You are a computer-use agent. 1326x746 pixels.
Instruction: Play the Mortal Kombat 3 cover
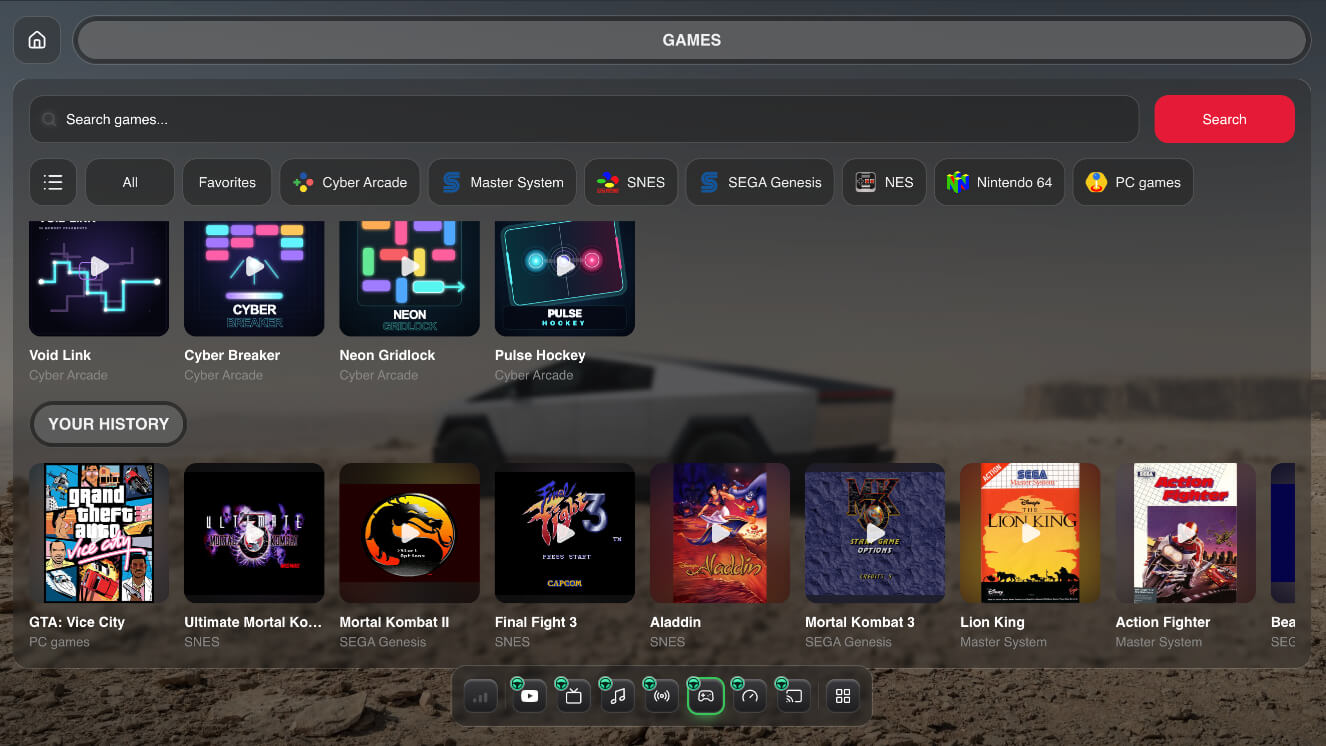coord(875,533)
